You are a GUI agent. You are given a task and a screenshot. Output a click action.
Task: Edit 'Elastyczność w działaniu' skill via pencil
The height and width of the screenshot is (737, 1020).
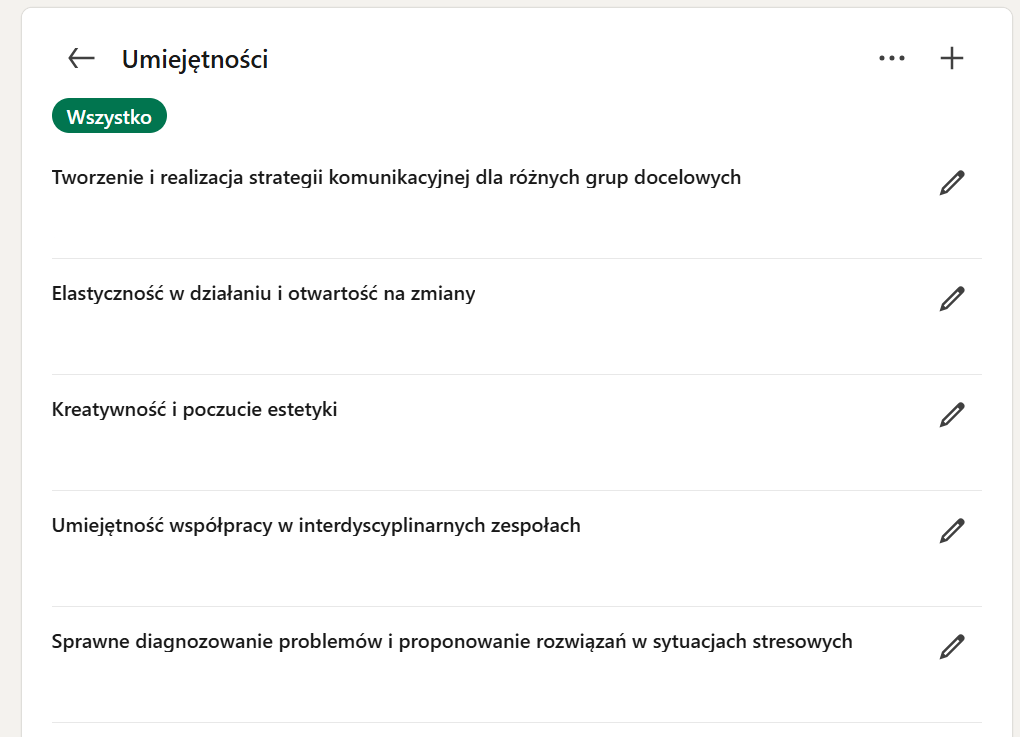[952, 299]
